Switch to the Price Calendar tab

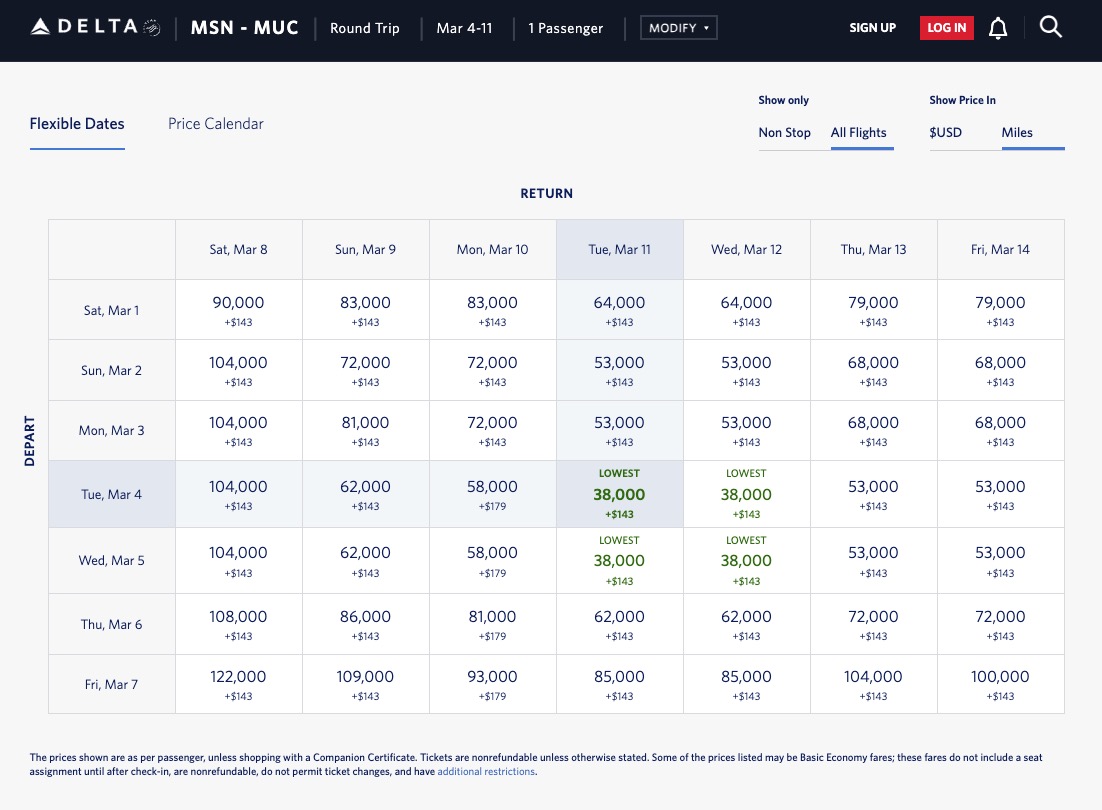pyautogui.click(x=215, y=123)
